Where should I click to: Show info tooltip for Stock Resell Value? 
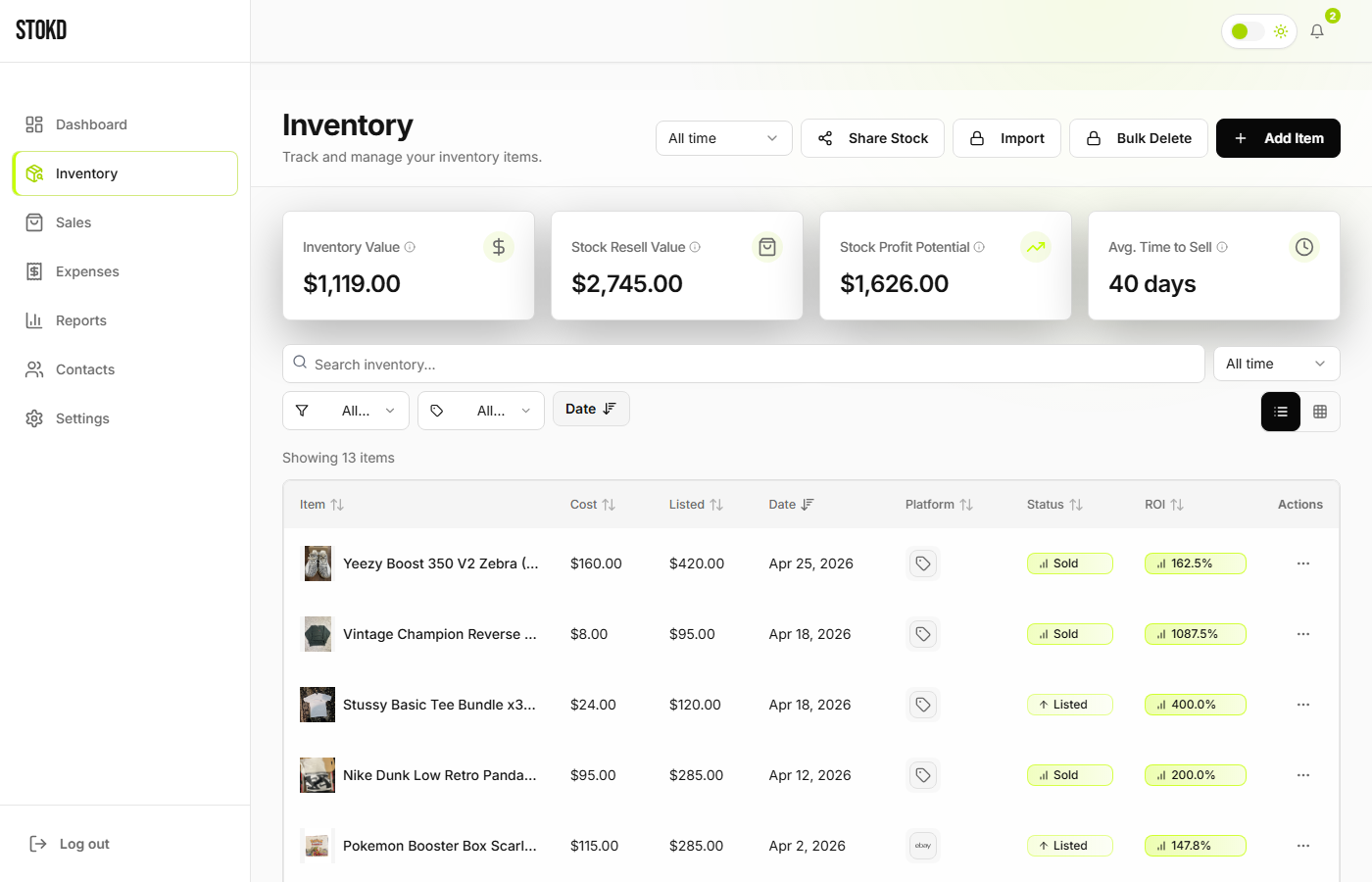(695, 247)
